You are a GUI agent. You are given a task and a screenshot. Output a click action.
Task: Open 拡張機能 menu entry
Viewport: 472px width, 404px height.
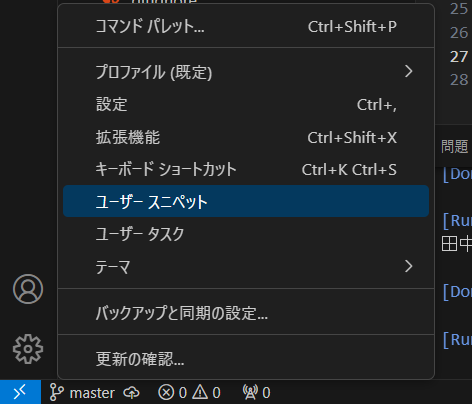click(246, 137)
